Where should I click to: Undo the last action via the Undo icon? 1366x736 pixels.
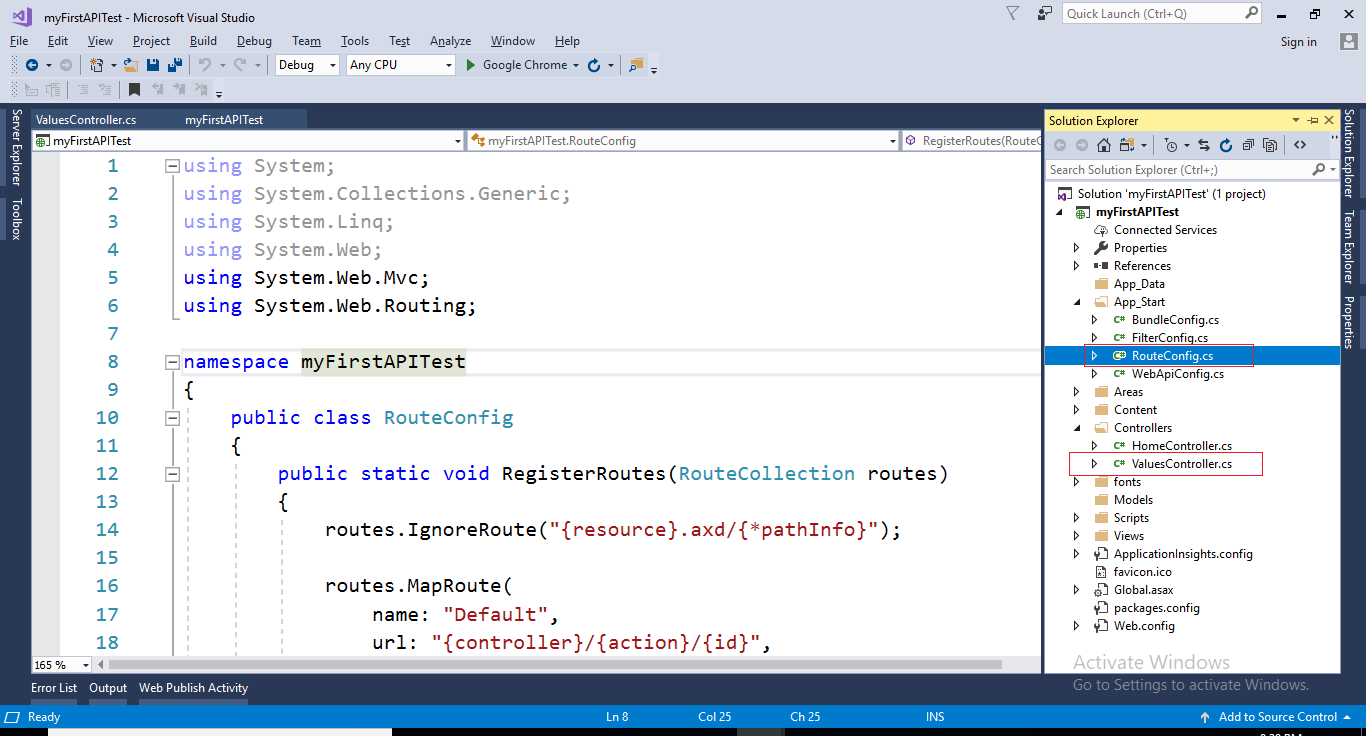[204, 65]
